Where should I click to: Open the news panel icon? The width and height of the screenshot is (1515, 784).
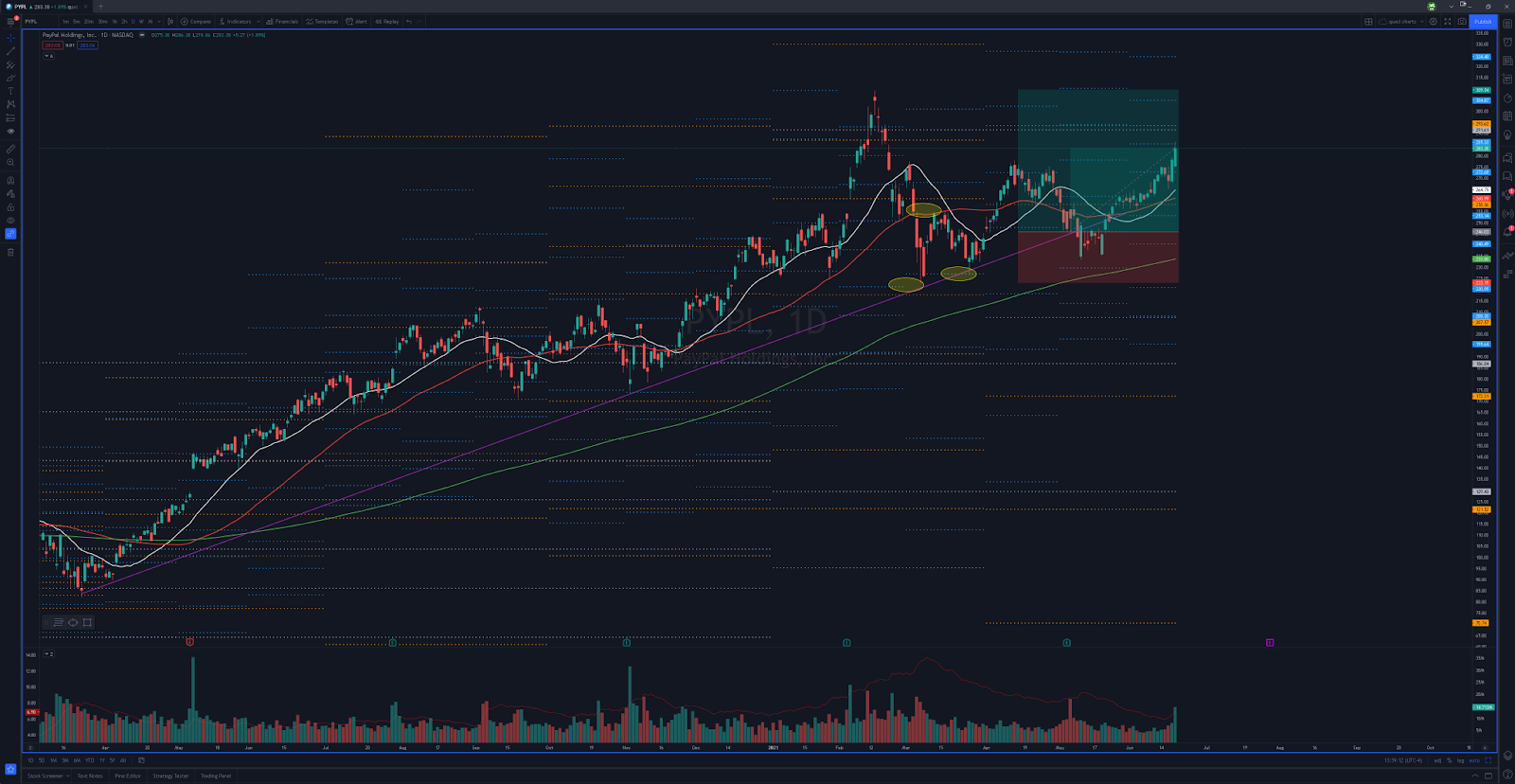(x=1507, y=61)
